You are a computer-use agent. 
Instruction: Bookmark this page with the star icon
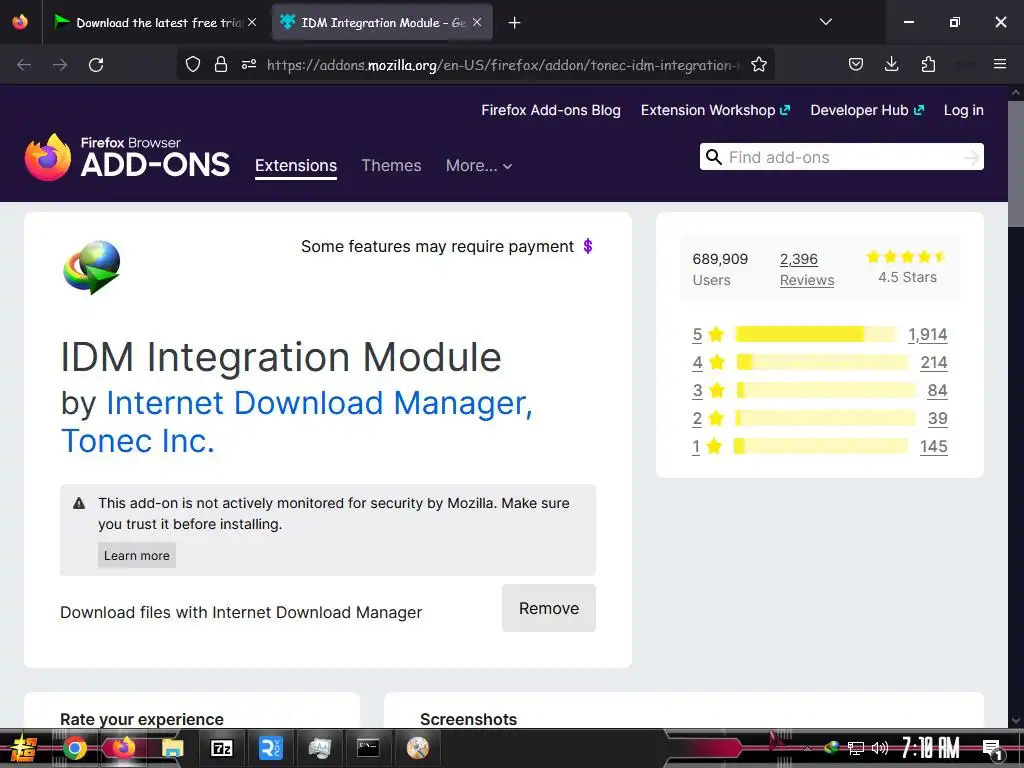(758, 65)
